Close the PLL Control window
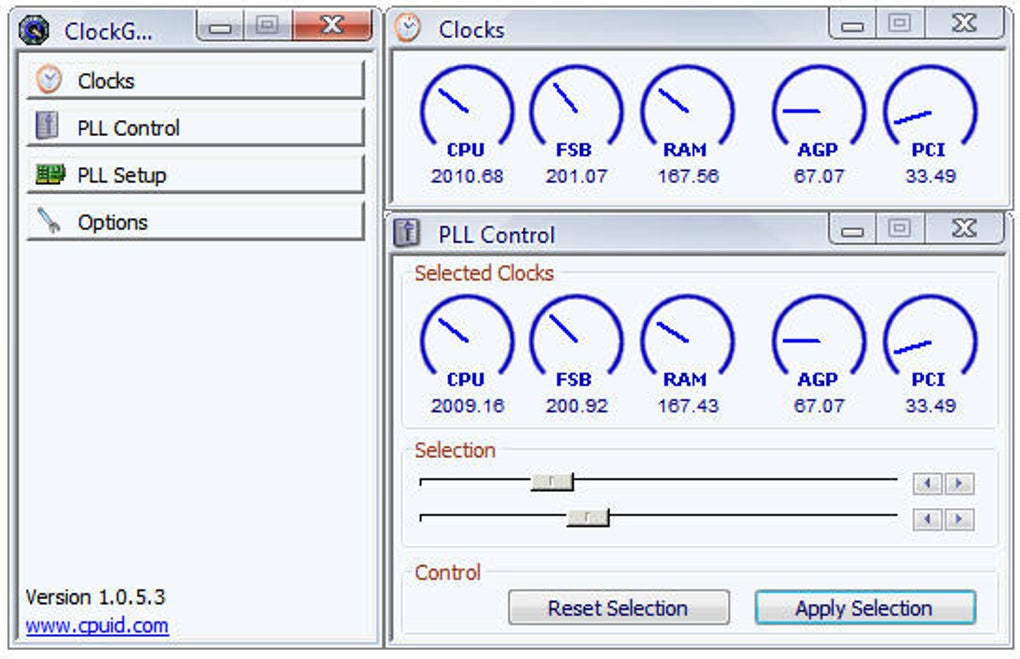Viewport: 1020px width, 659px height. tap(964, 228)
